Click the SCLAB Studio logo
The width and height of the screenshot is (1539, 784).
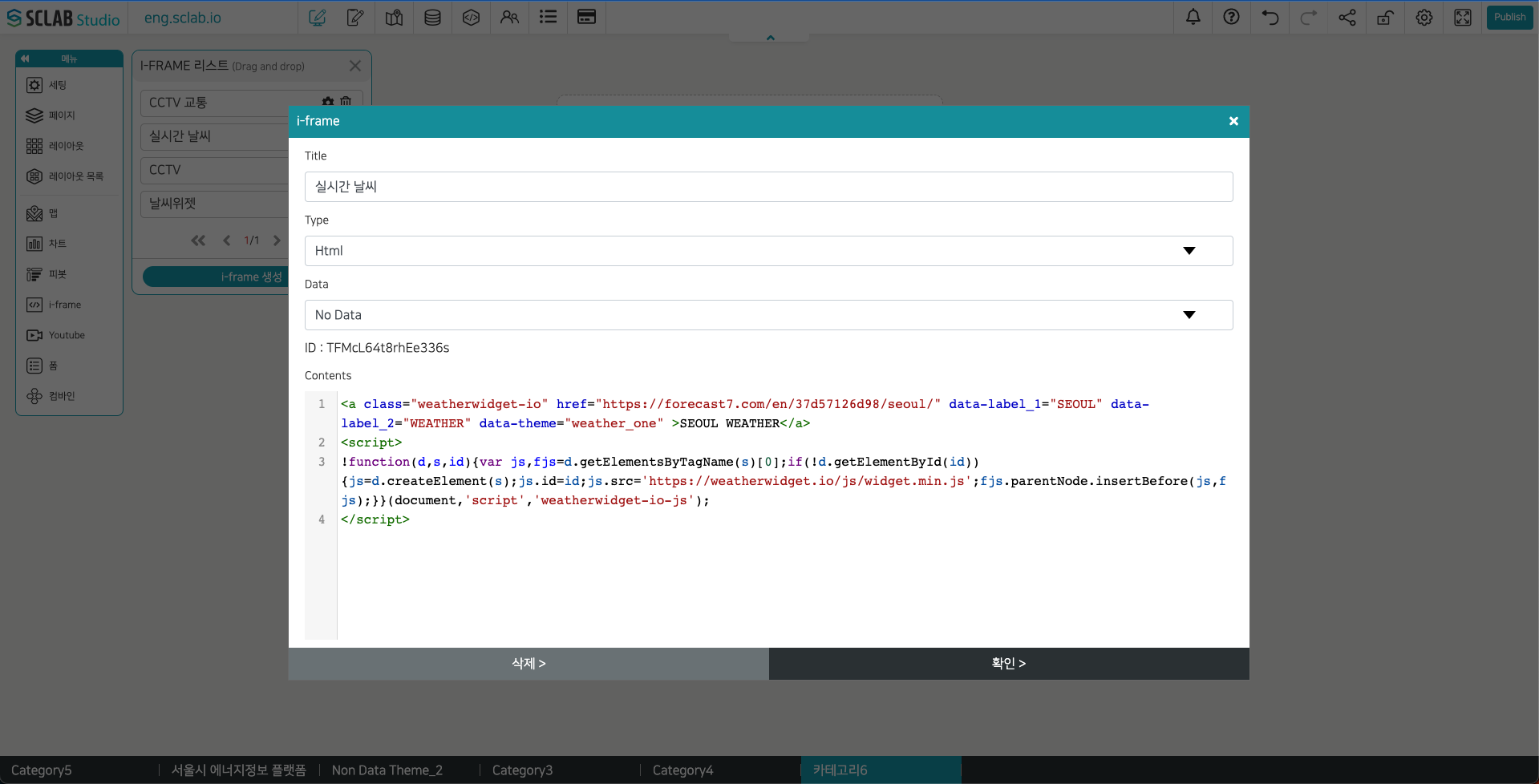click(63, 18)
